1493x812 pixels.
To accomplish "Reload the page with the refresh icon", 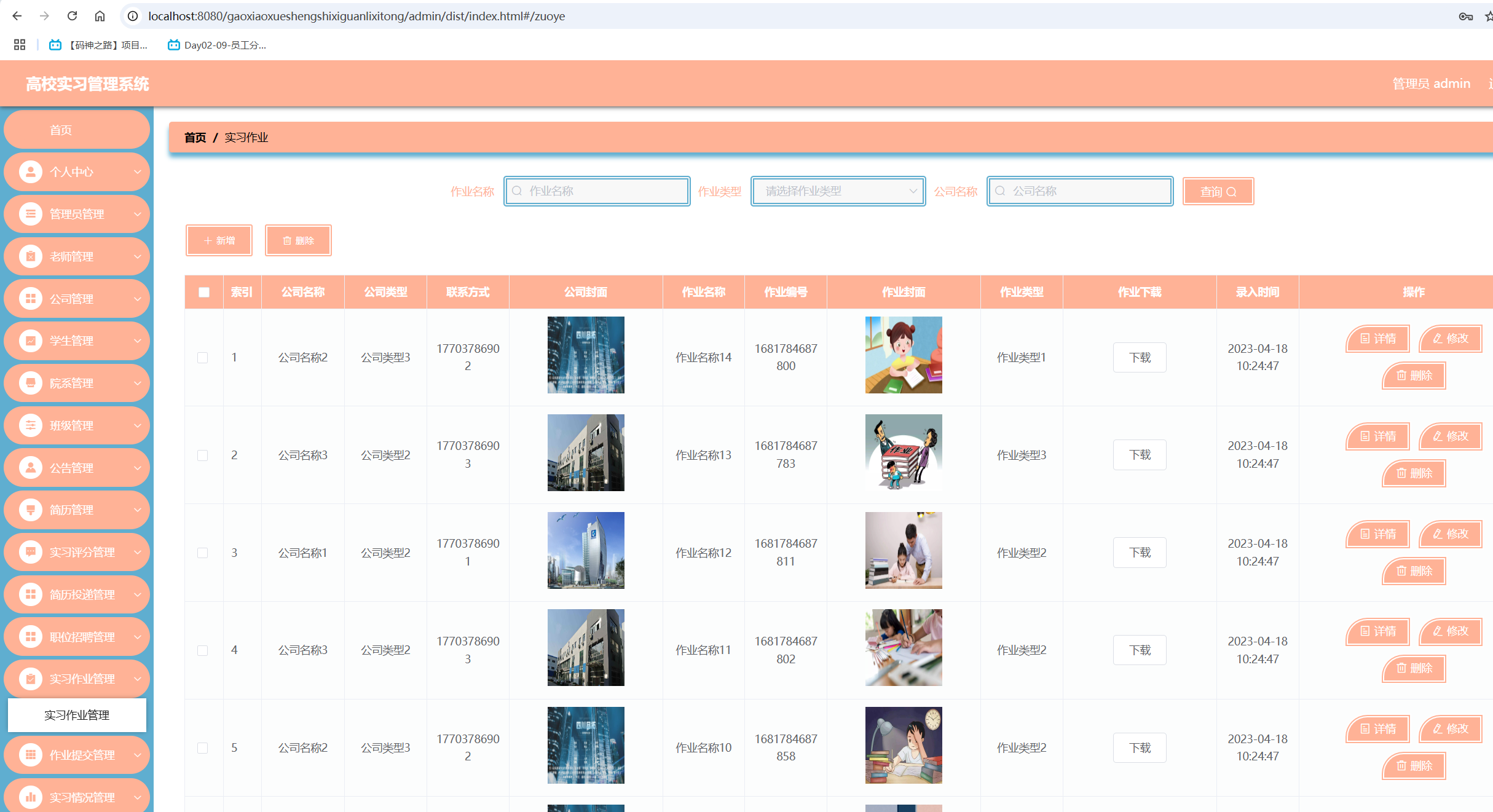I will tap(72, 16).
